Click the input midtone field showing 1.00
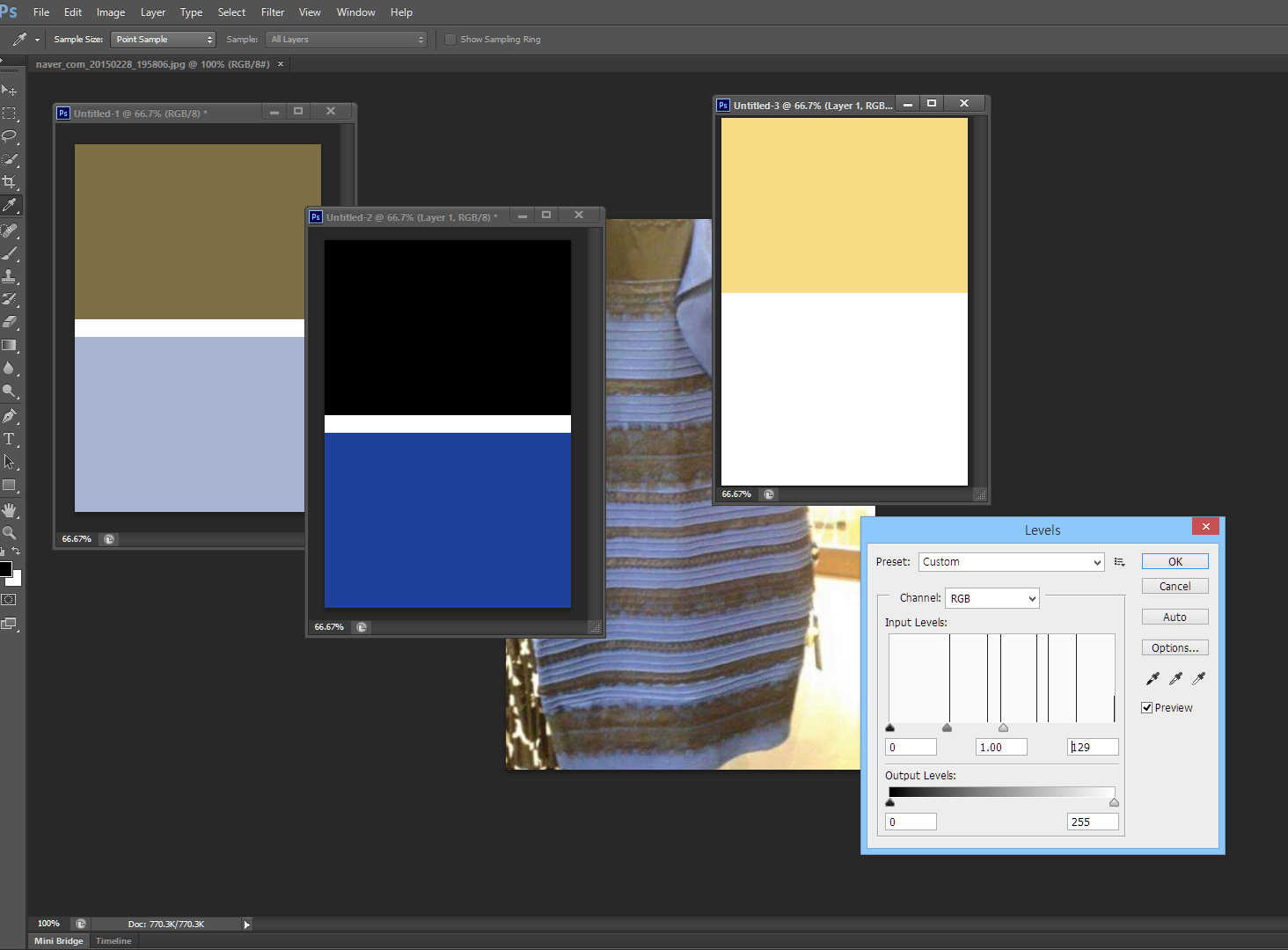This screenshot has width=1288, height=950. tap(1001, 747)
